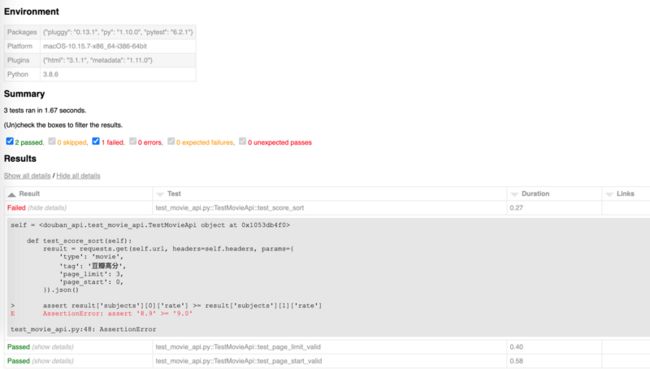This screenshot has height=370, width=650.
Task: Toggle the 0 skipped filter checkbox
Action: (52, 141)
